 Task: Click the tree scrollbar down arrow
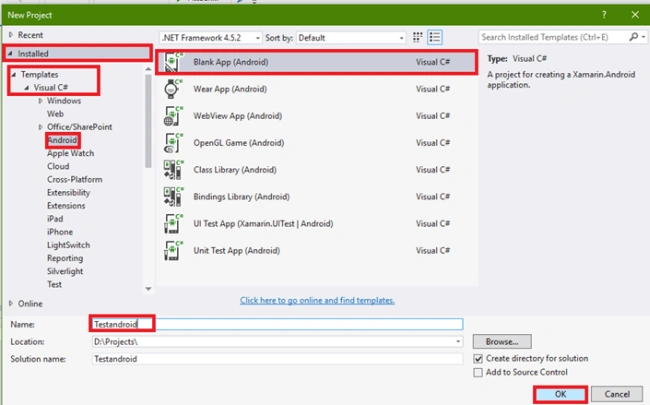(148, 289)
